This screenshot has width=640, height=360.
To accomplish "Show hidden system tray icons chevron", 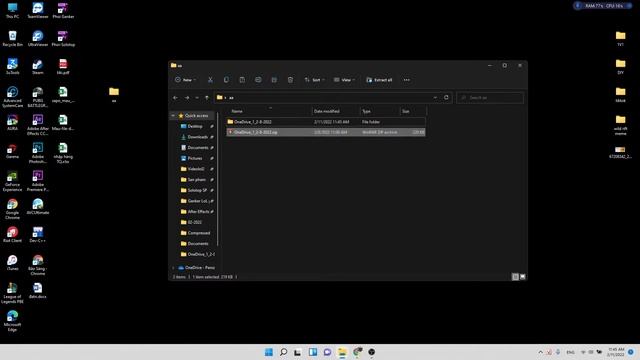I will point(540,352).
